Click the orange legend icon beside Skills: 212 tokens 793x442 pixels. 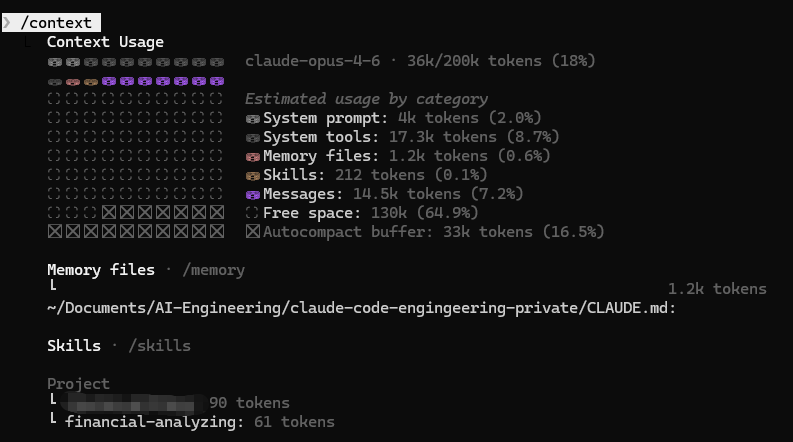(x=253, y=175)
